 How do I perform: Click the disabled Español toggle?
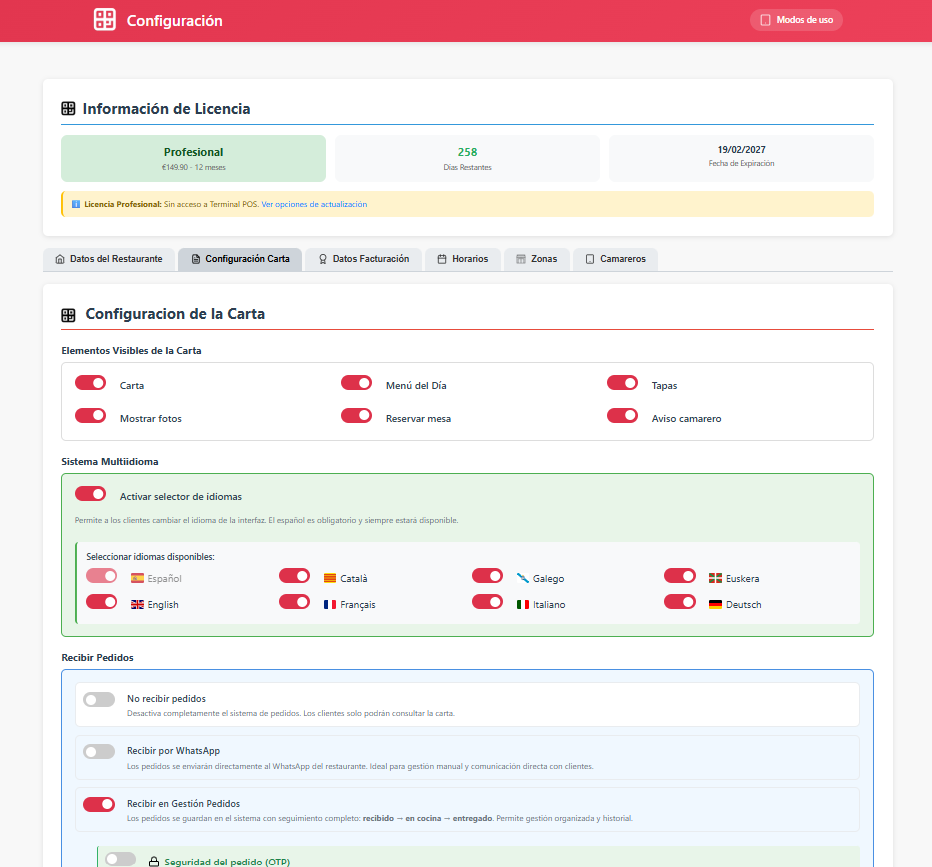click(x=102, y=576)
